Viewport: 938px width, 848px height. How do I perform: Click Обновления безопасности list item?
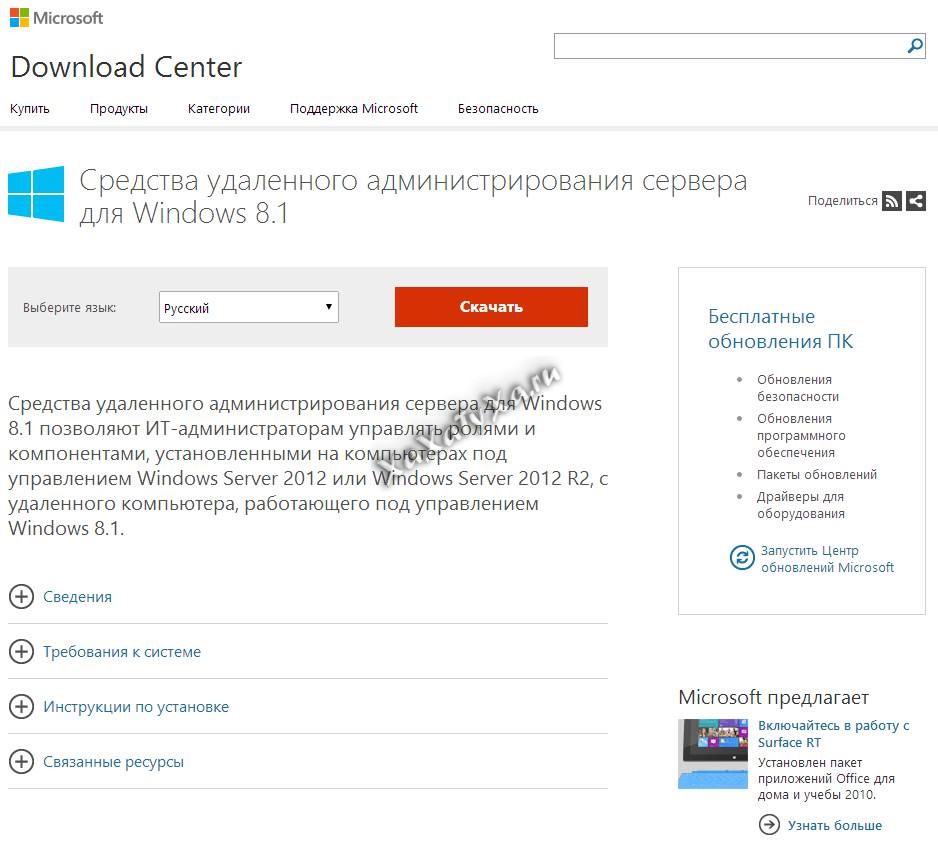pos(798,388)
